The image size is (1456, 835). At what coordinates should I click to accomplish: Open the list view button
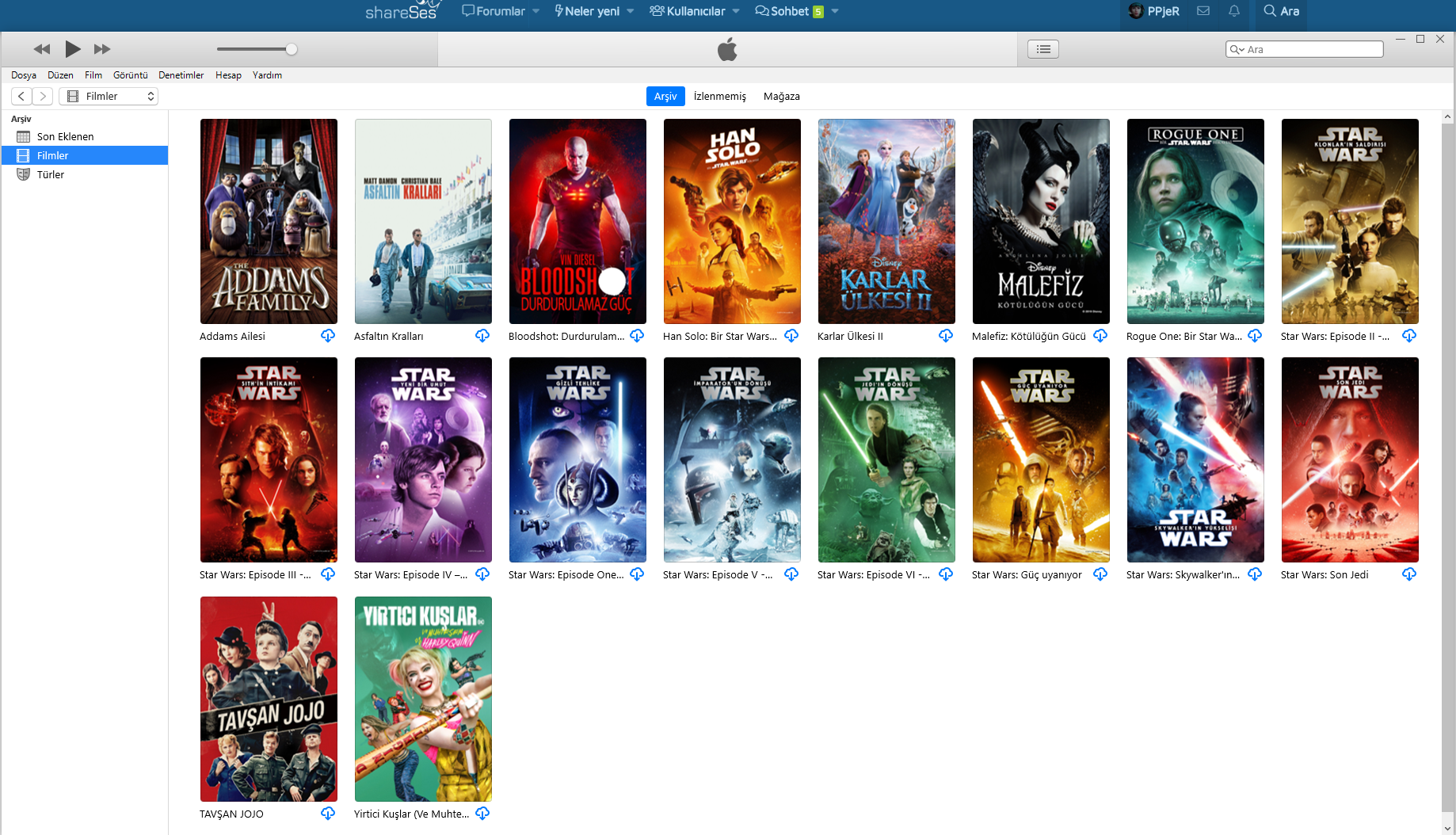1043,49
